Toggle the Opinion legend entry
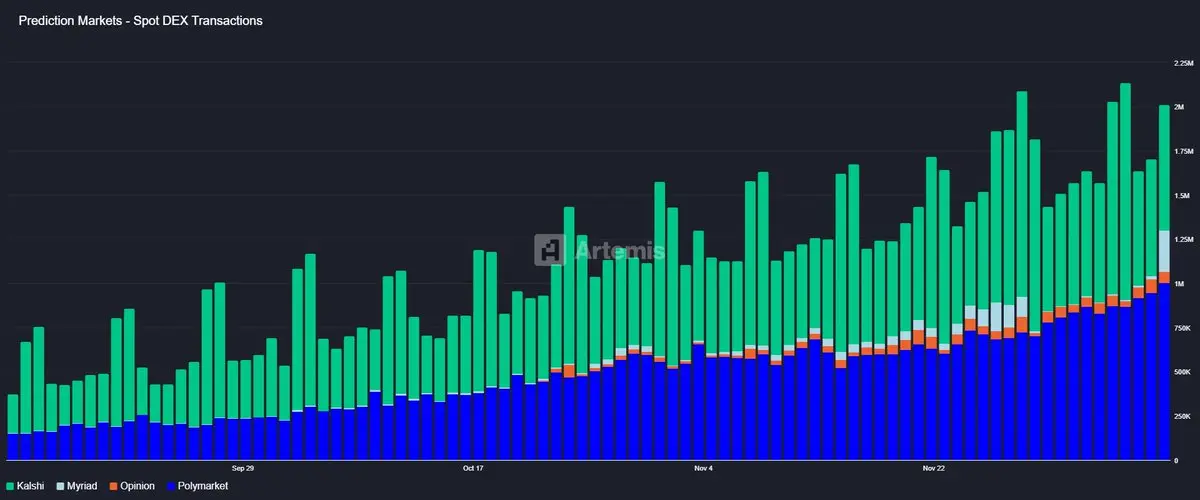 pos(133,485)
